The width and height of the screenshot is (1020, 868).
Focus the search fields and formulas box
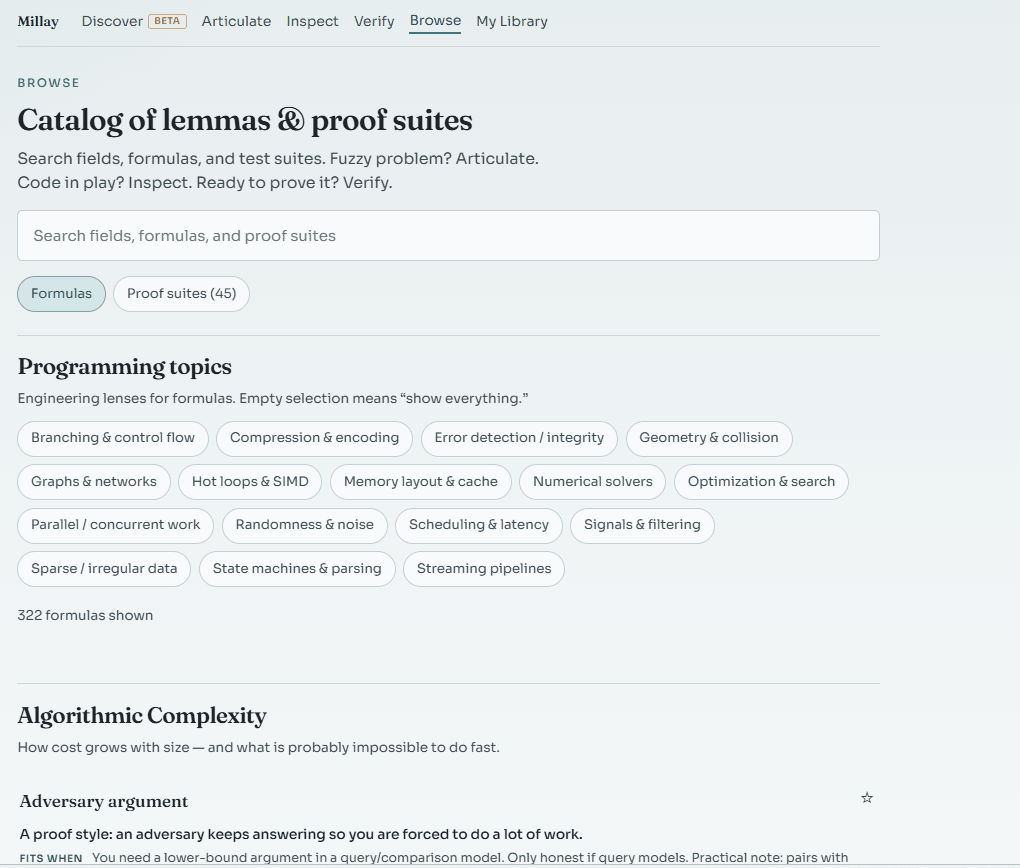point(448,236)
